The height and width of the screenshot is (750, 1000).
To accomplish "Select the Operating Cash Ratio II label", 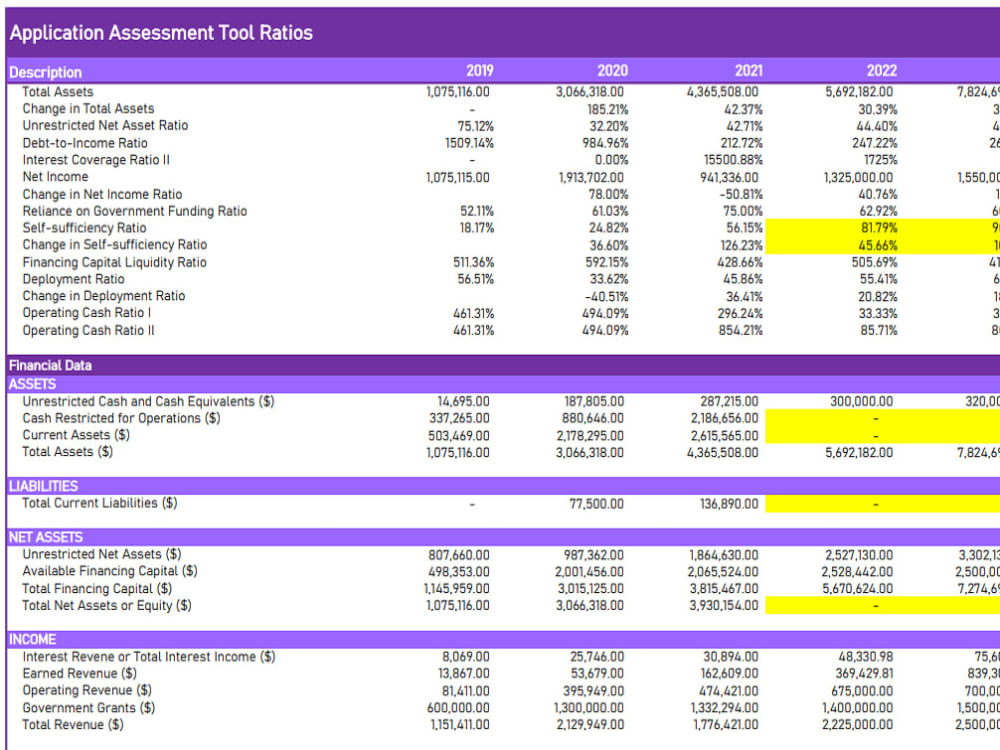I will tap(88, 330).
